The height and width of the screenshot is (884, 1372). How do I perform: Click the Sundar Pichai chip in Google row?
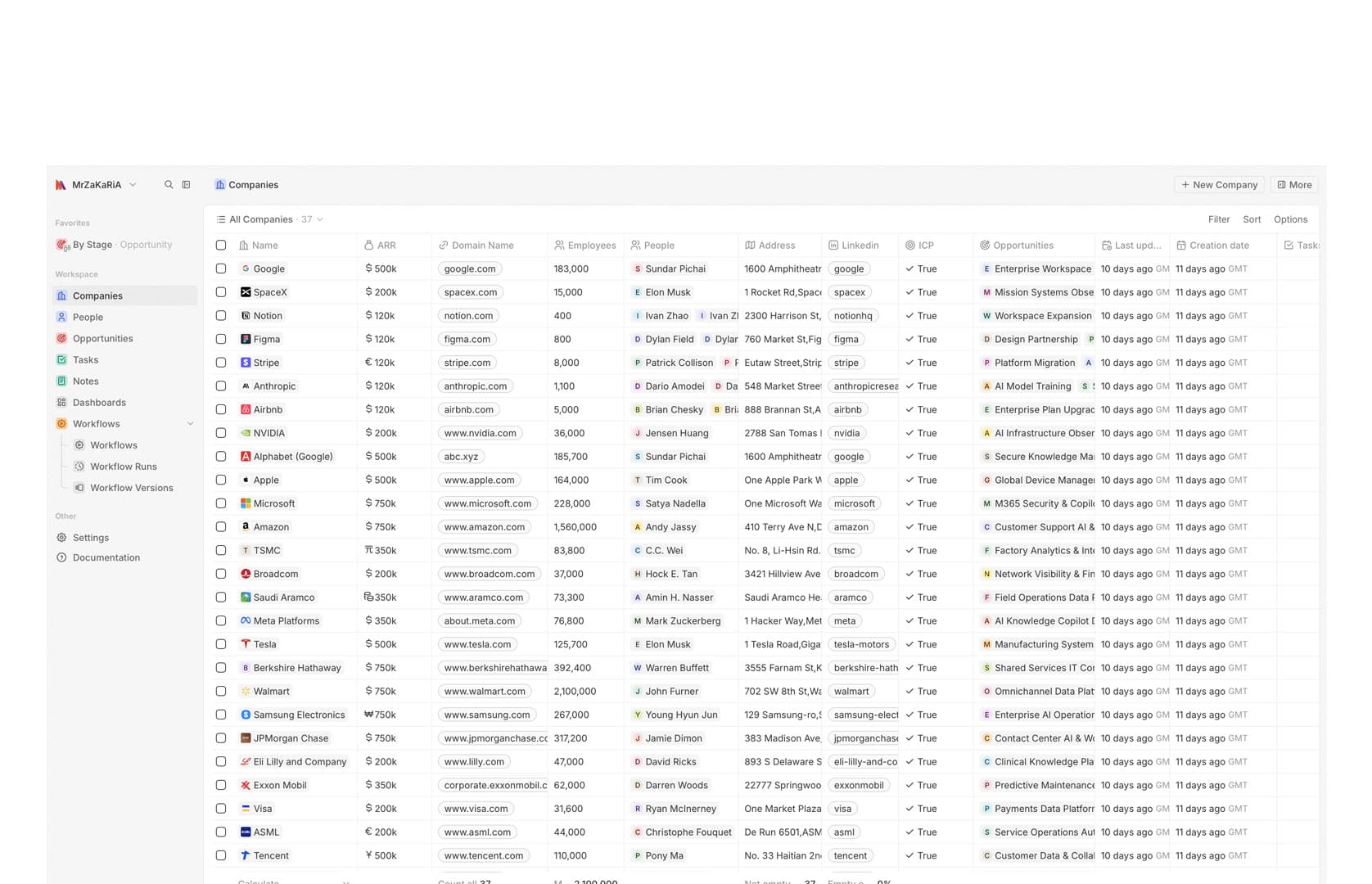[x=670, y=268]
